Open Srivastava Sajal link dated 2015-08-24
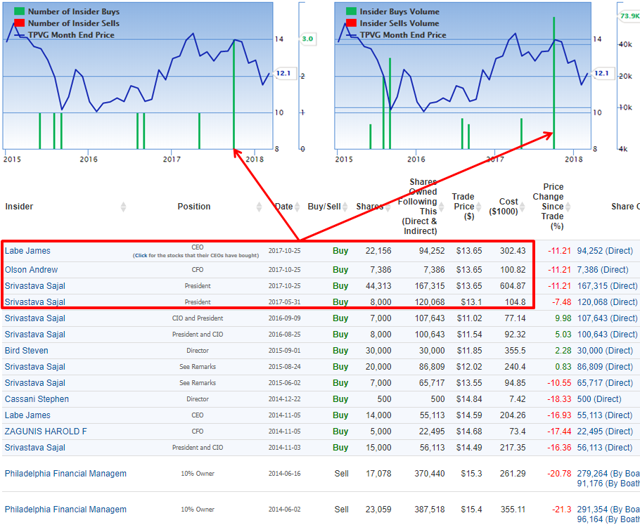 click(x=35, y=367)
